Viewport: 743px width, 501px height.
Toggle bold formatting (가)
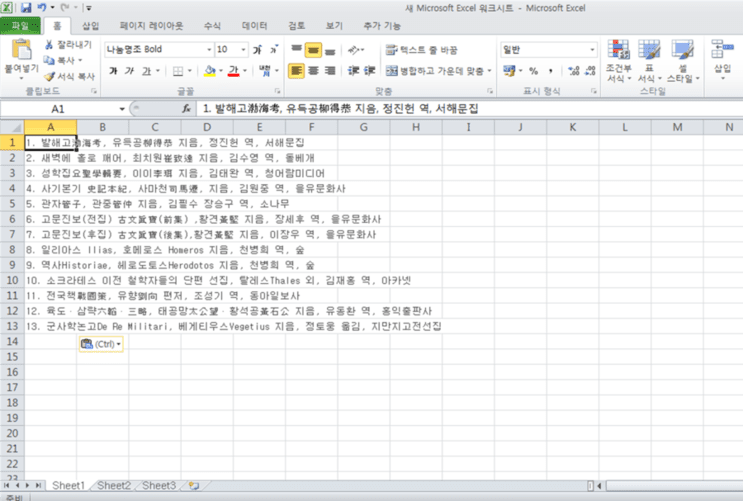point(113,71)
